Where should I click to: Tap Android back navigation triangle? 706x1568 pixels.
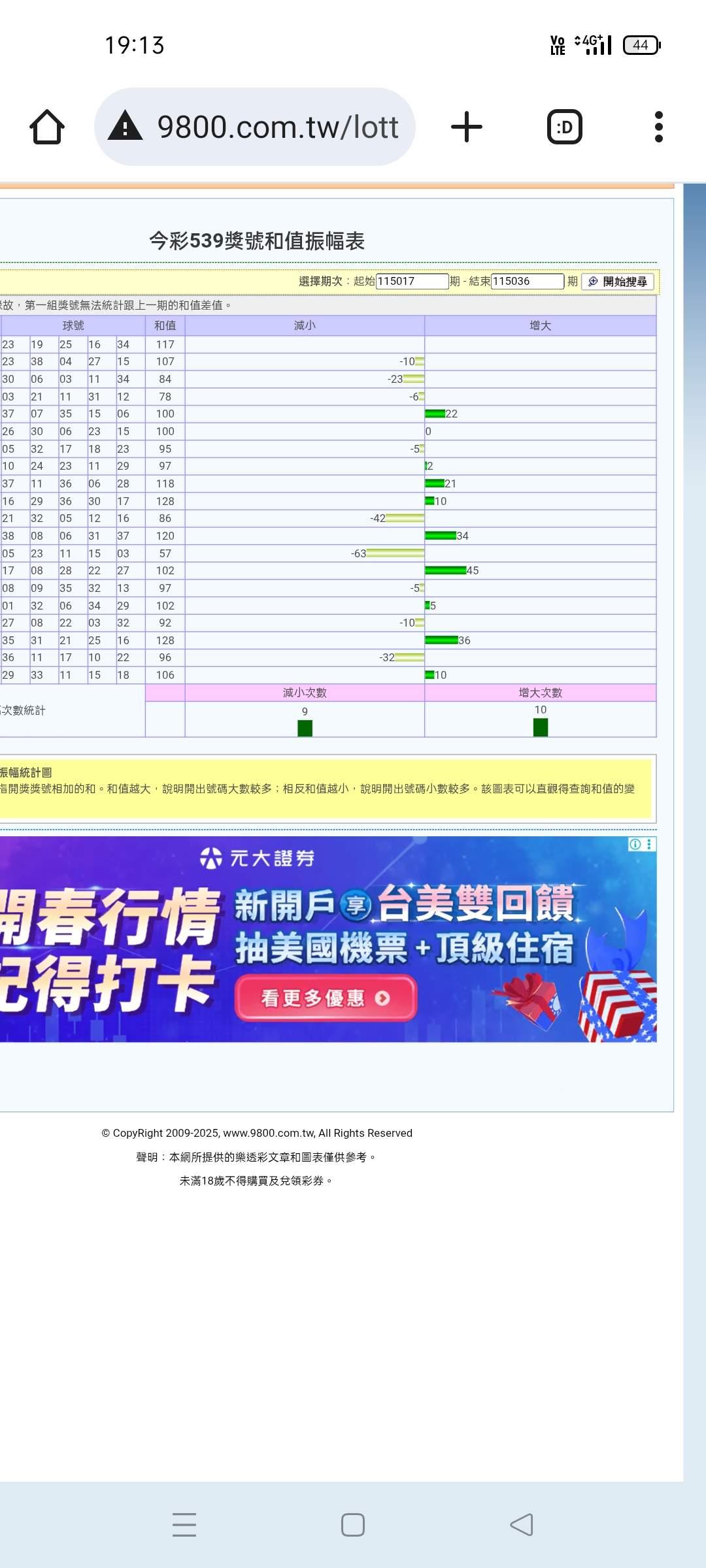click(x=522, y=1525)
